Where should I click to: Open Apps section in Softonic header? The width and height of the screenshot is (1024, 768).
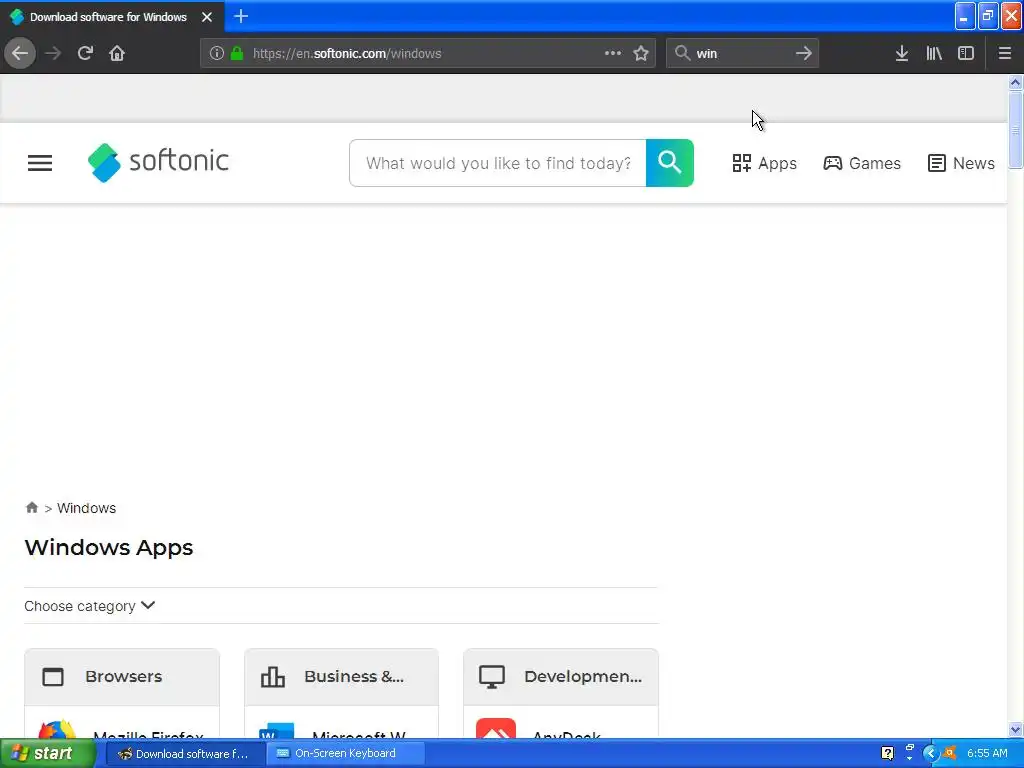pos(764,163)
